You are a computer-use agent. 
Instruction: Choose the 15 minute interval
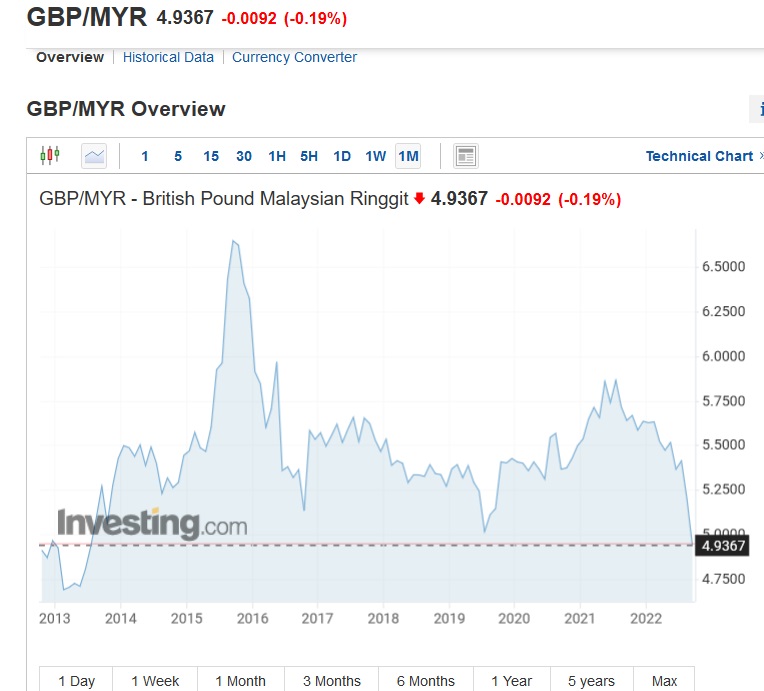[211, 156]
